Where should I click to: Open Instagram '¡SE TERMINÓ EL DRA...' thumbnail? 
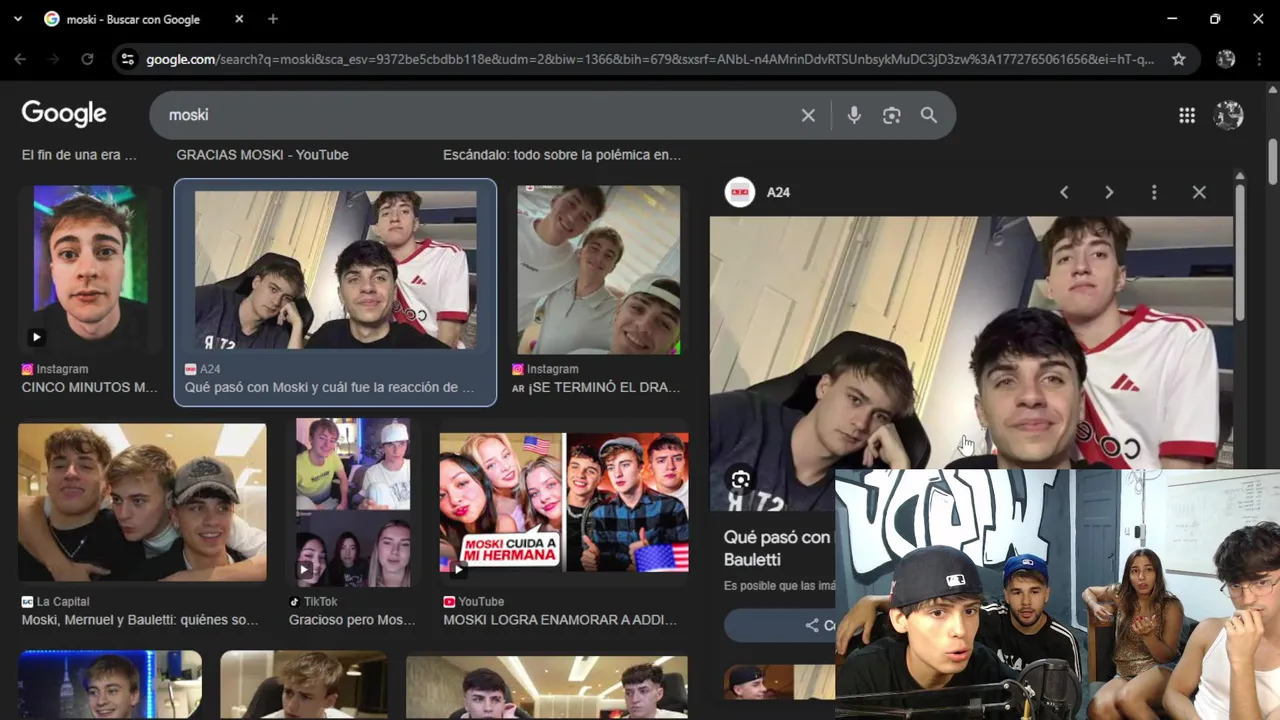pyautogui.click(x=598, y=270)
